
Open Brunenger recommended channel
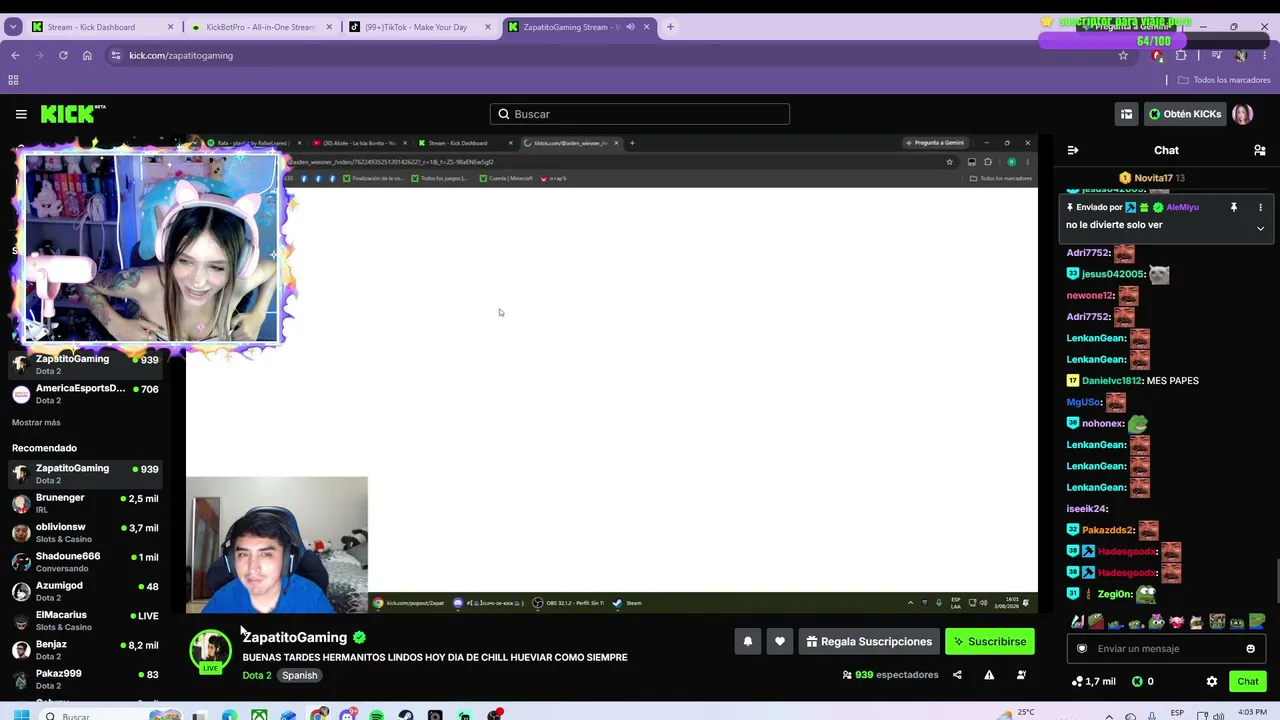coord(86,503)
